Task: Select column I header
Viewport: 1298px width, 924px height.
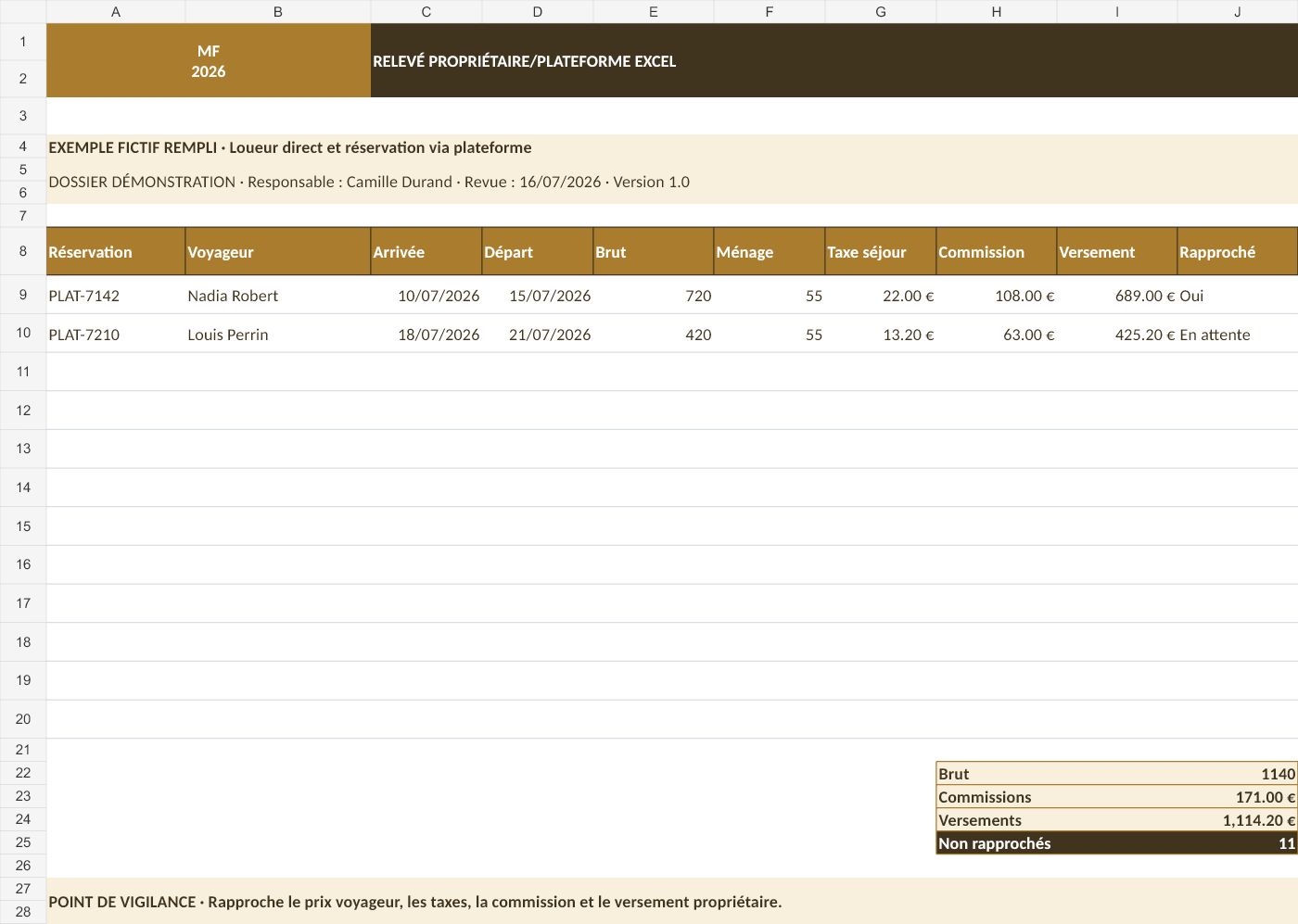Action: coord(1117,12)
